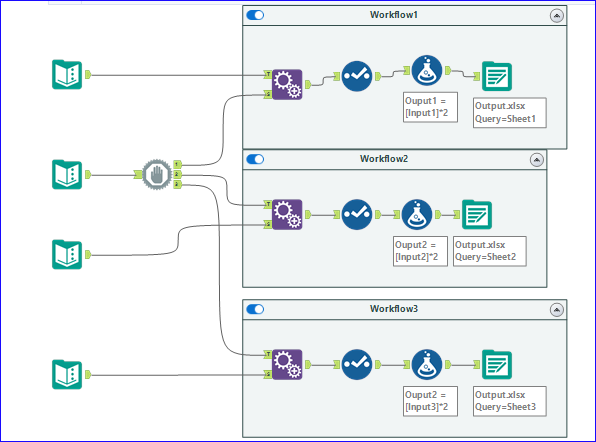This screenshot has height=442, width=596.
Task: Click the 'Query=Sheet3' output annotation
Action: tap(510, 401)
